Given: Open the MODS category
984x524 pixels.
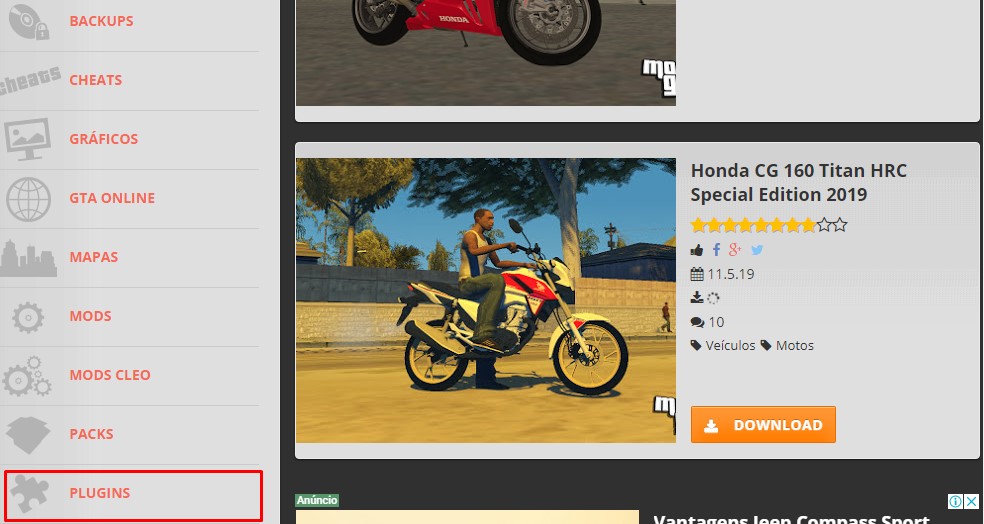Looking at the screenshot, I should click(x=90, y=316).
